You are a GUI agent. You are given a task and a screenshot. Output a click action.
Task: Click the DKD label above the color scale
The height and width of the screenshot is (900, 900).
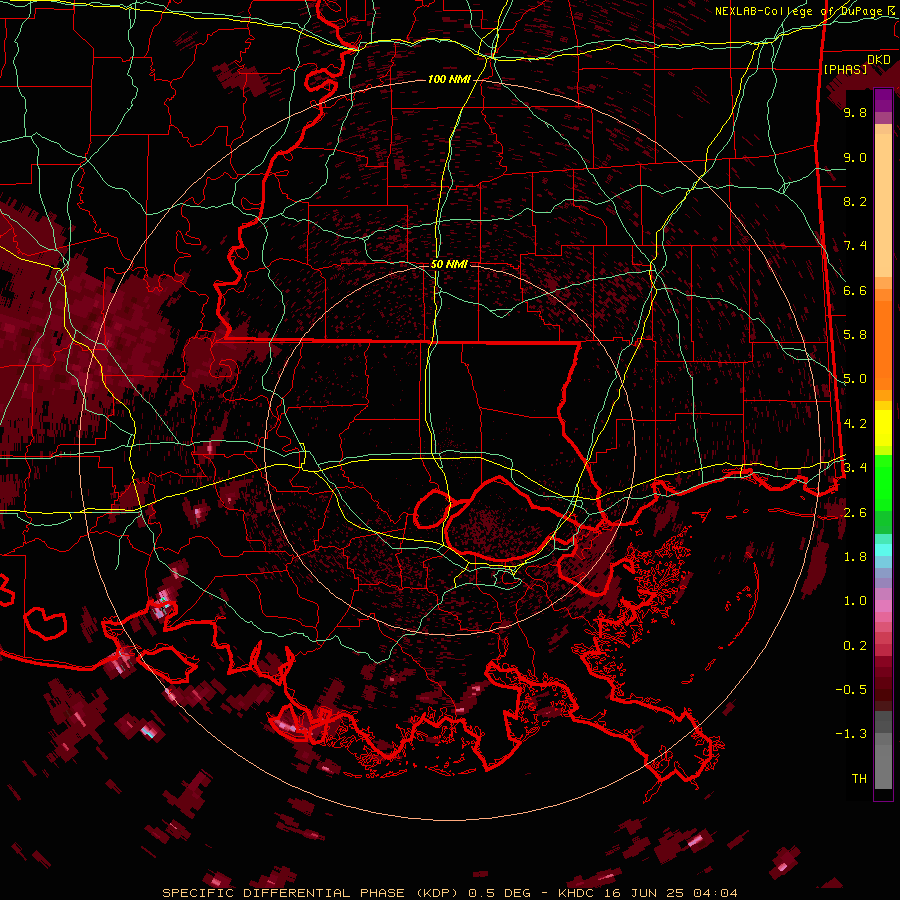879,60
